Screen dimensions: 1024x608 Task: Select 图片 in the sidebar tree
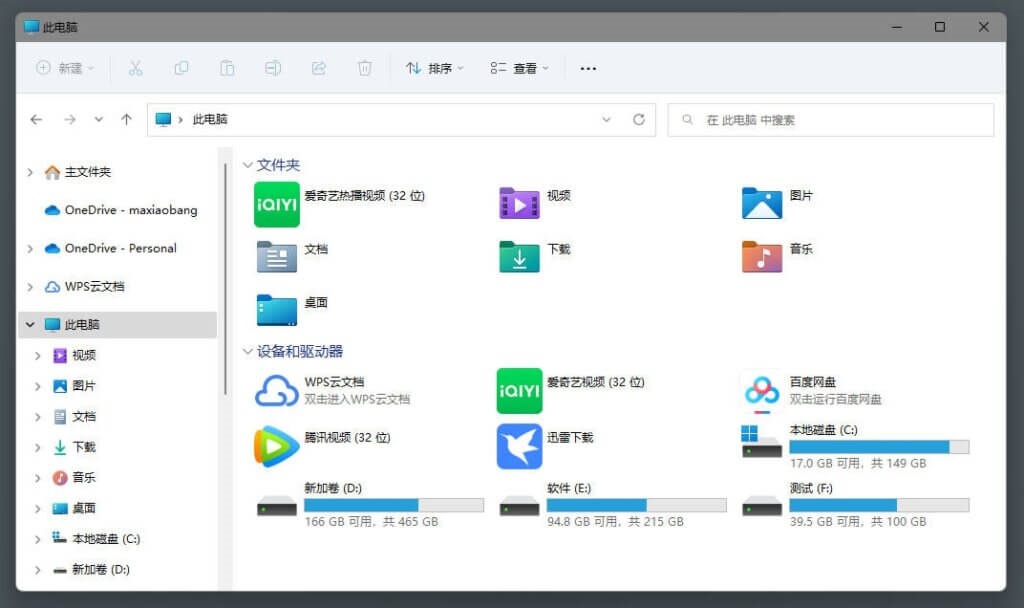[x=84, y=386]
